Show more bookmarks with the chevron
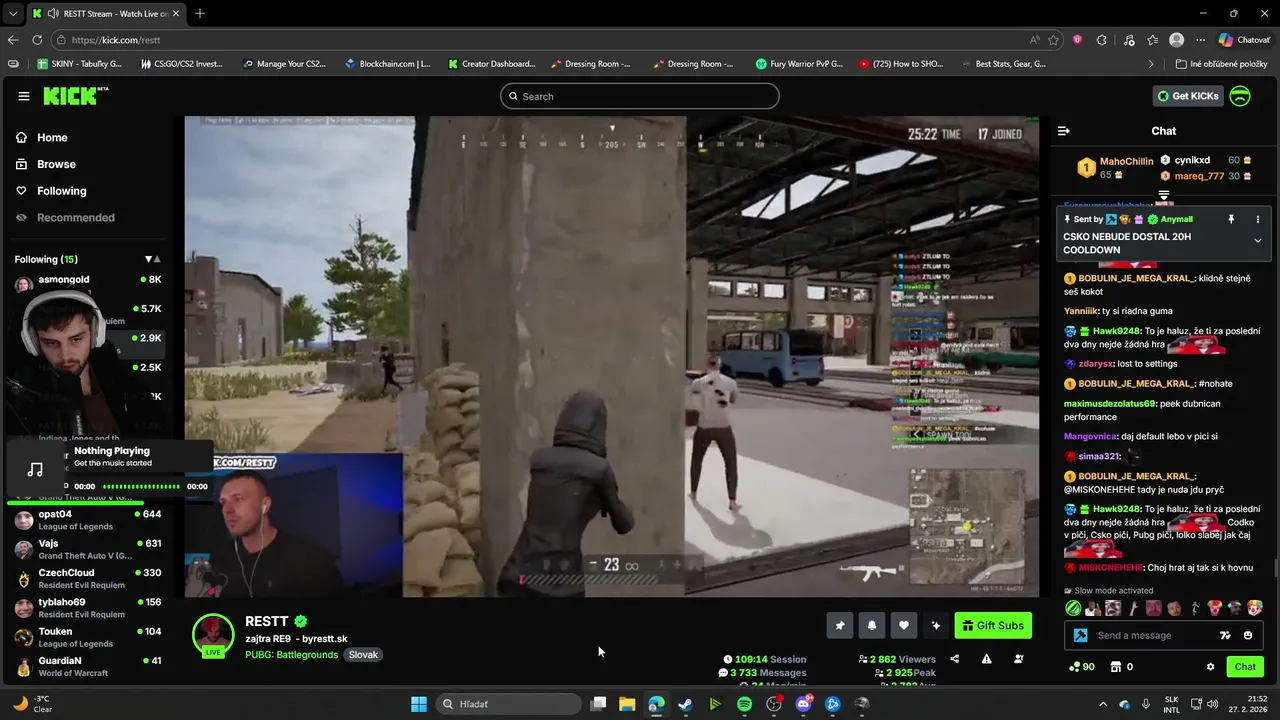Screen dimensions: 1280x720 tap(1151, 64)
